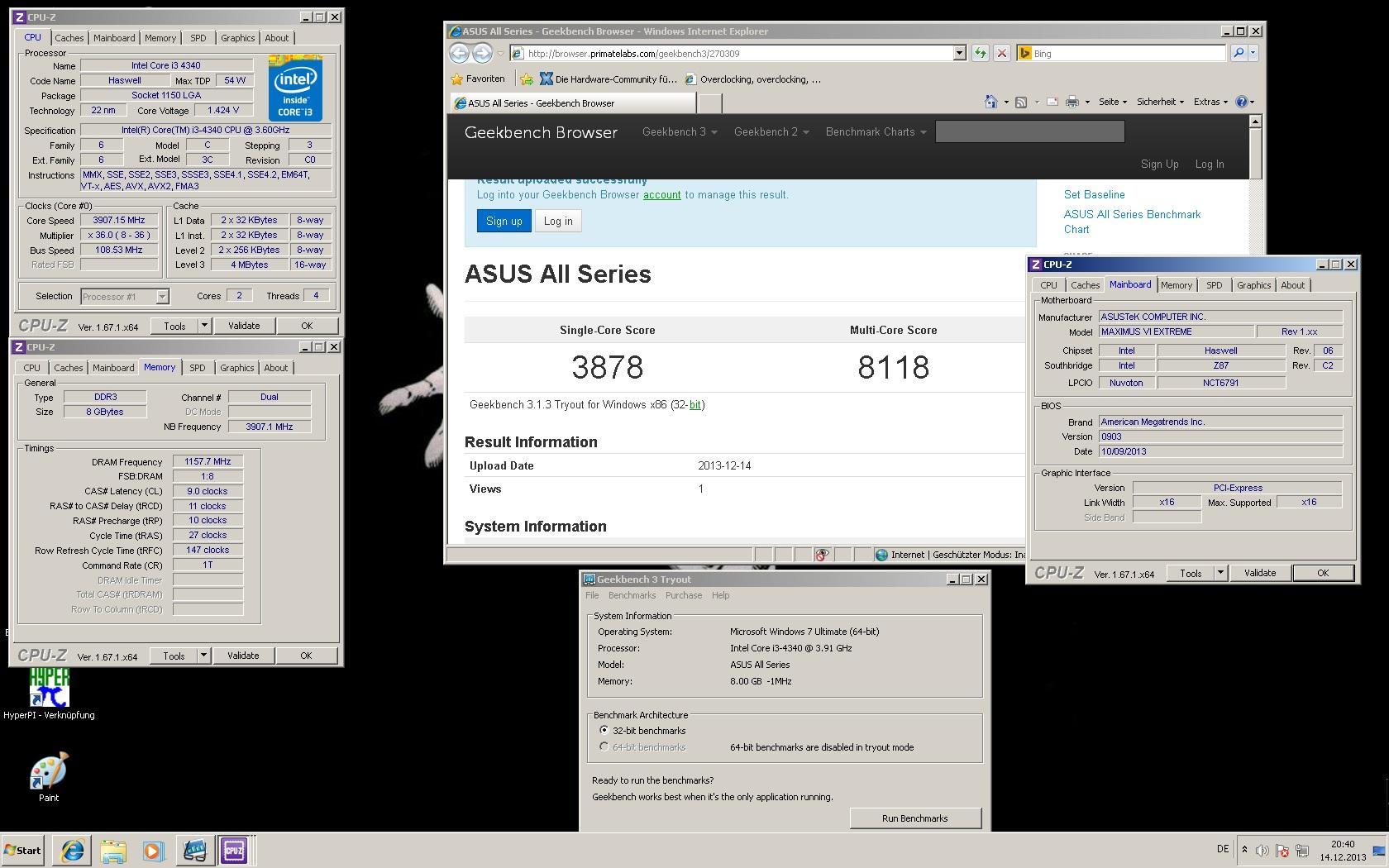Viewport: 1389px width, 868px height.
Task: Click the add to favorites bar icon
Action: pyautogui.click(x=526, y=79)
